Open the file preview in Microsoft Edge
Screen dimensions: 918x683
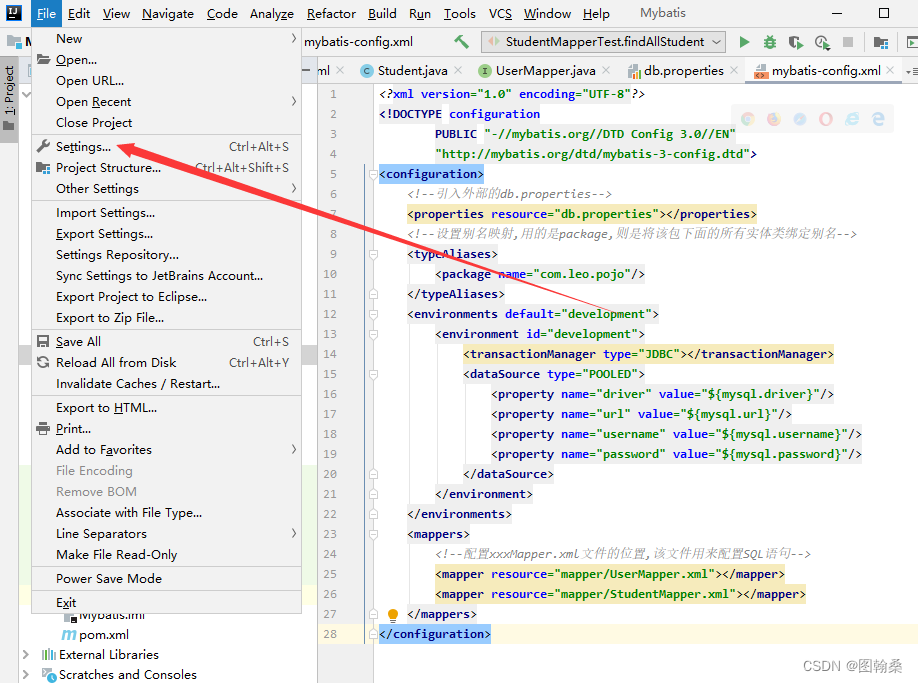(876, 118)
